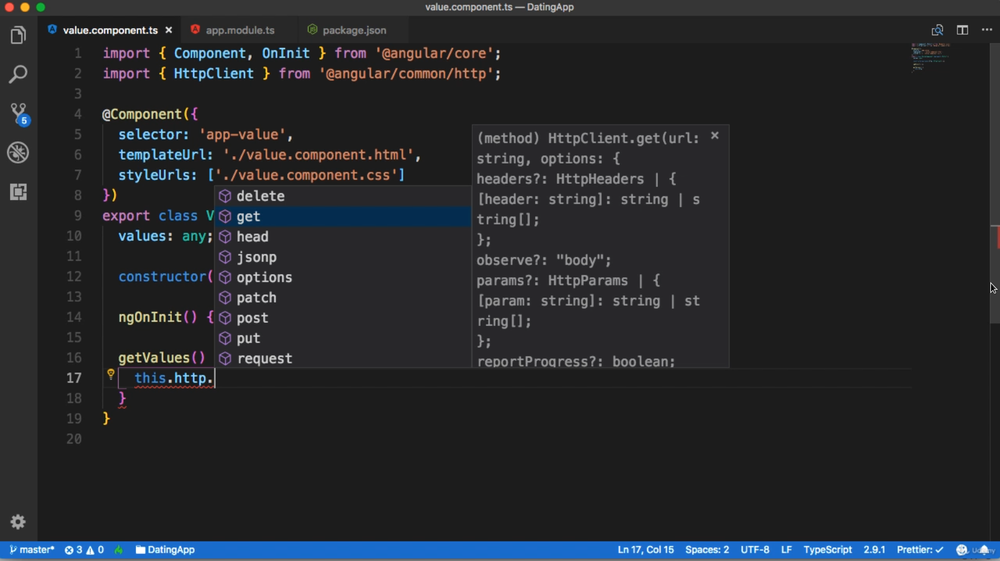1000x561 pixels.
Task: Click the feedback smiley icon
Action: click(962, 550)
